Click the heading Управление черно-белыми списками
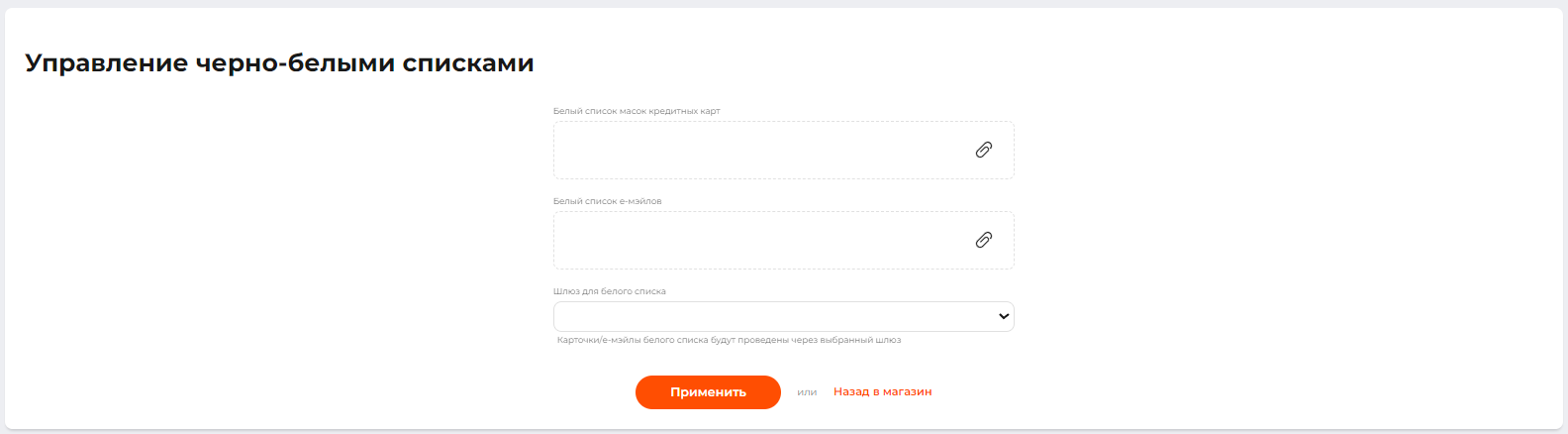 tap(279, 63)
